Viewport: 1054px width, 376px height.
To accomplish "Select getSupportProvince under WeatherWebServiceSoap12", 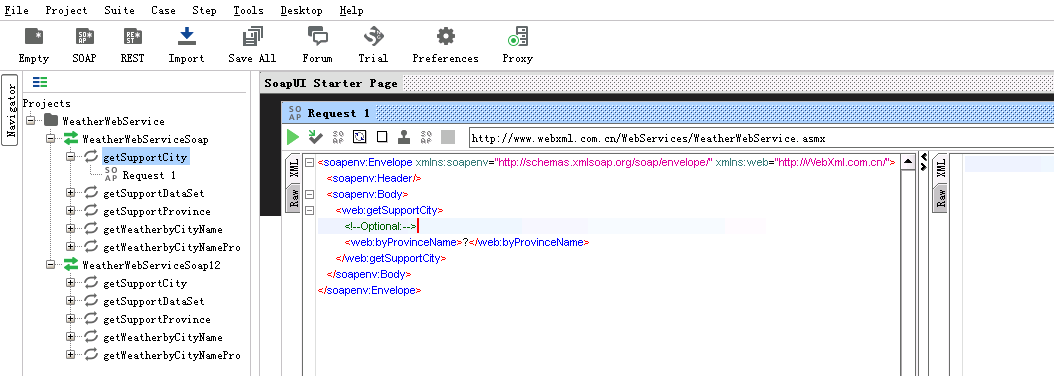I will click(157, 319).
